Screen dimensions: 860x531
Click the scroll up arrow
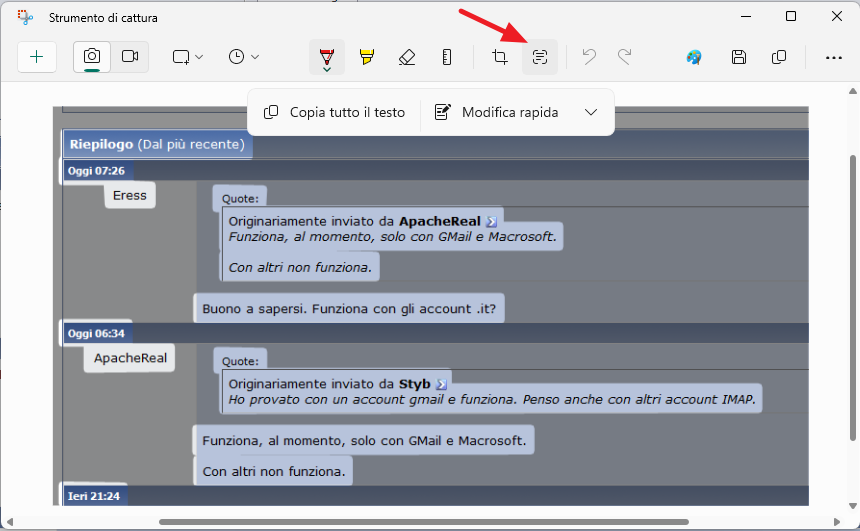pos(853,91)
